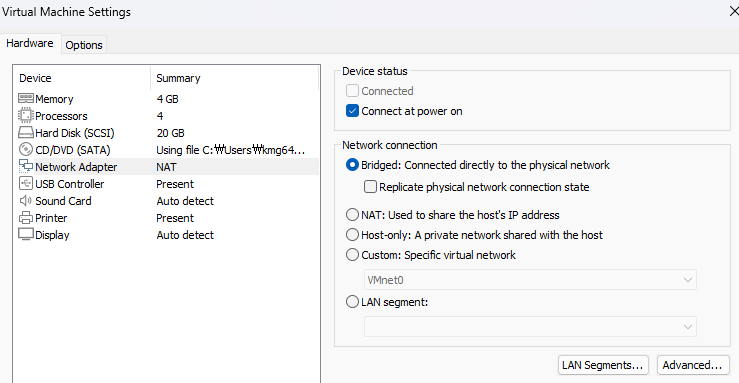Select the Memory device icon
The height and width of the screenshot is (383, 739).
26,98
